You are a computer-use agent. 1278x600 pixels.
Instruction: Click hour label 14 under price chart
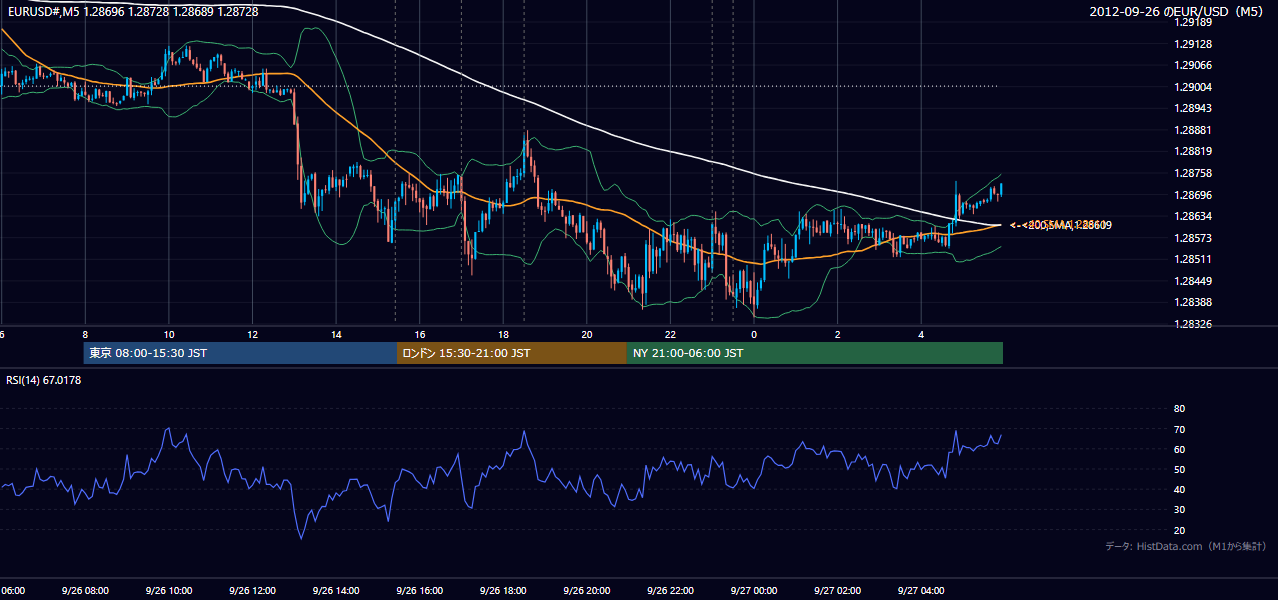point(336,334)
